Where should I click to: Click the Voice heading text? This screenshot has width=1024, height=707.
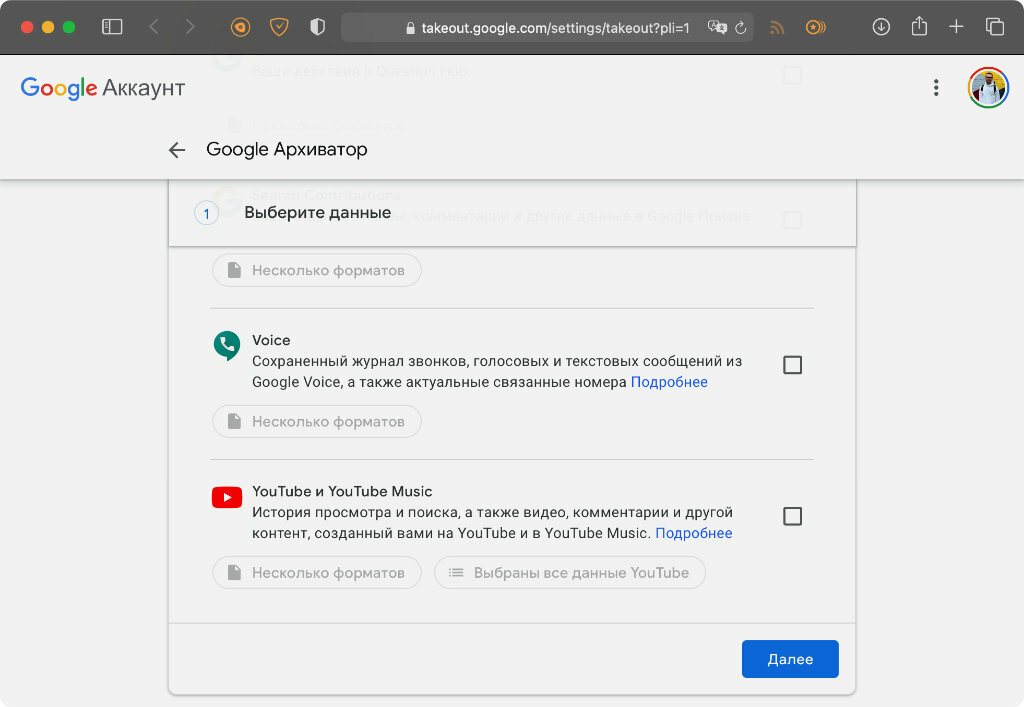271,340
